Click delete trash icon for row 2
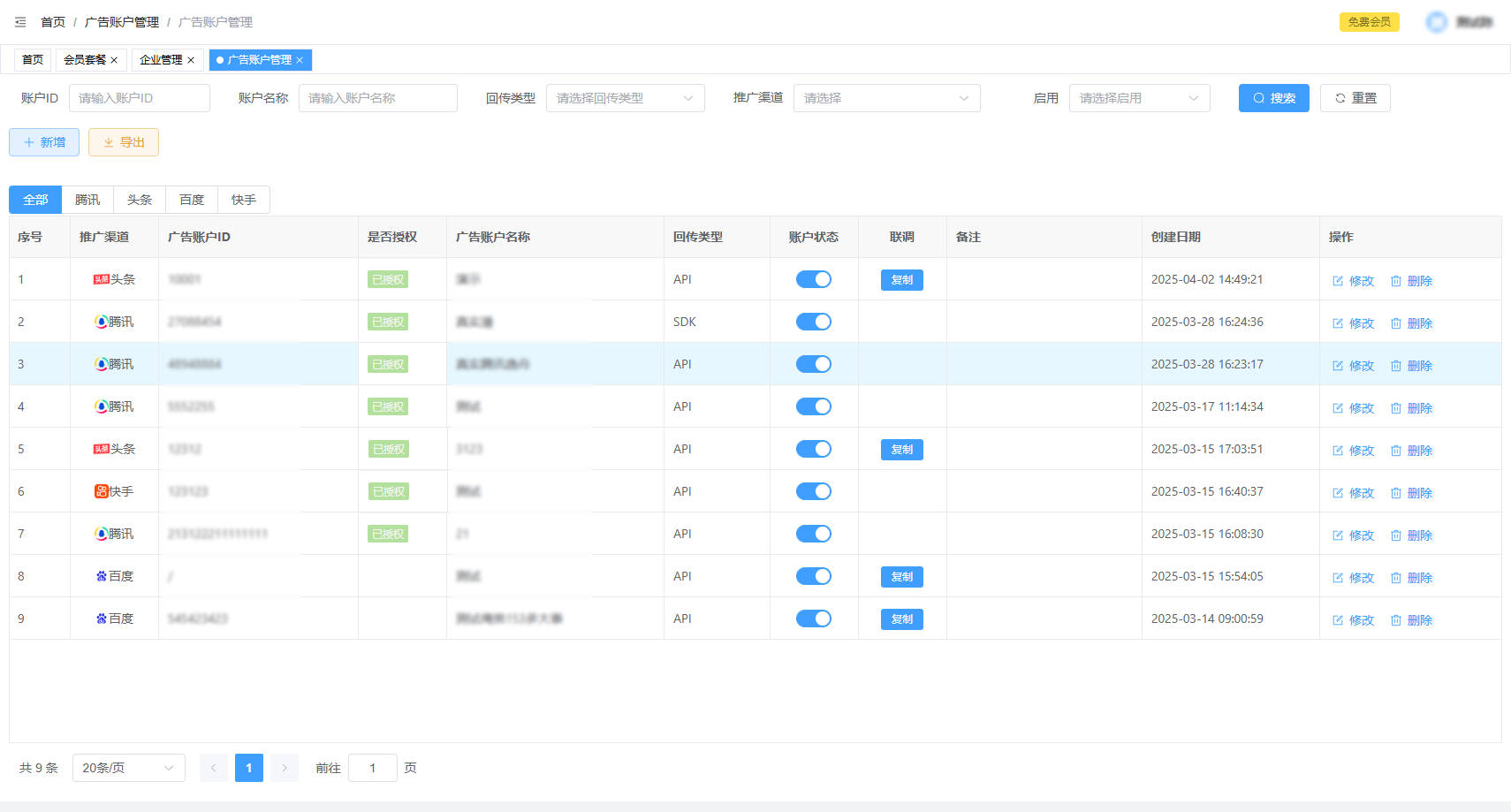Image resolution: width=1511 pixels, height=812 pixels. [x=1396, y=323]
